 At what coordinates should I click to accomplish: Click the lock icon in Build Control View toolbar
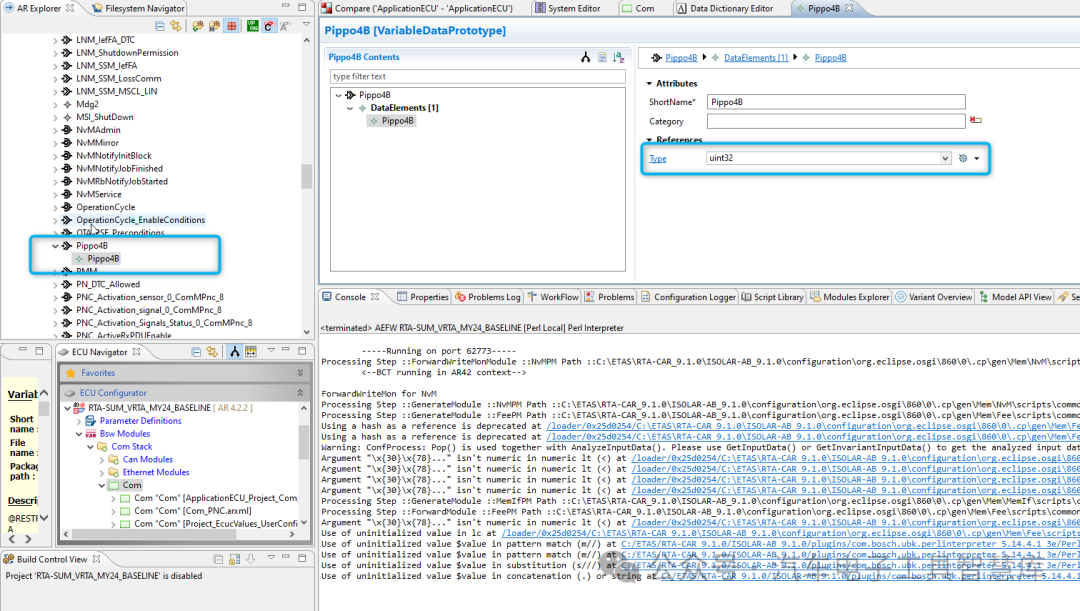pos(234,559)
